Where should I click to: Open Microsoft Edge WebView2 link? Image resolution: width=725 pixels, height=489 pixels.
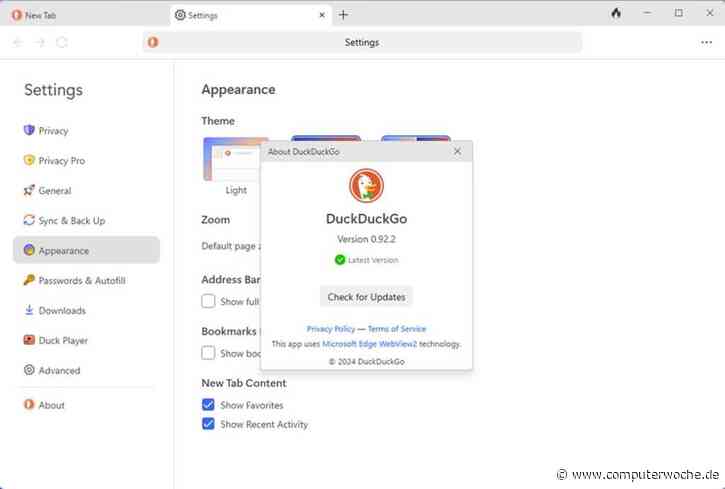[369, 344]
